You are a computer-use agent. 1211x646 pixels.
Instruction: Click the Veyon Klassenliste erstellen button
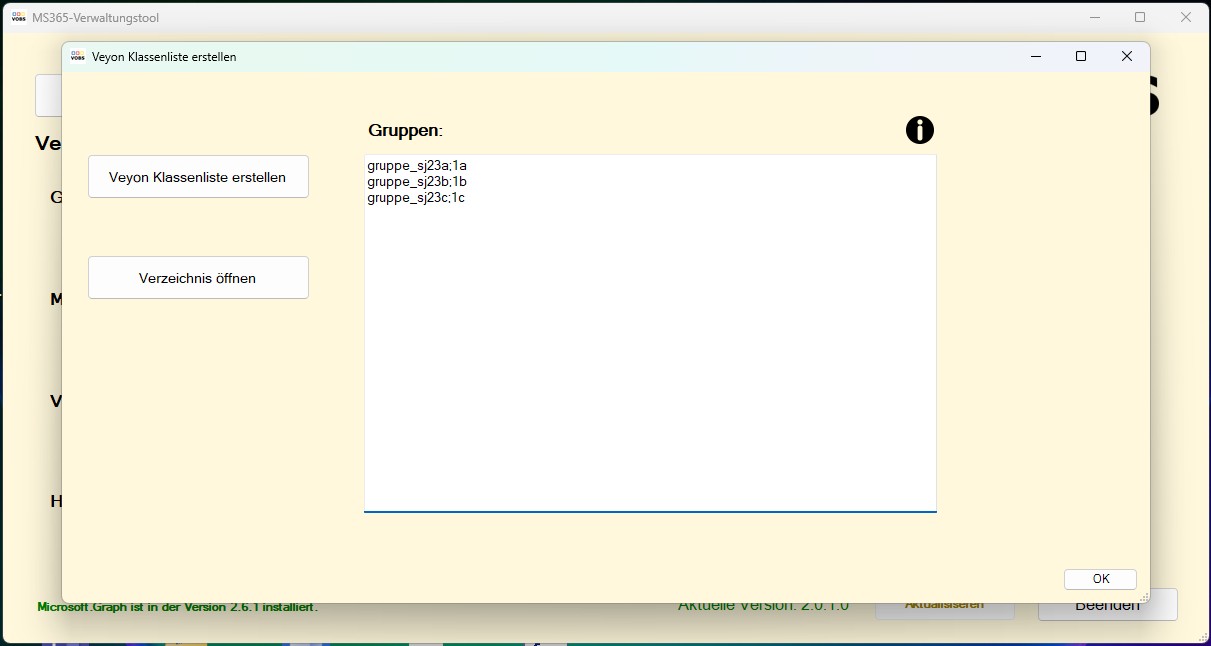coord(198,176)
